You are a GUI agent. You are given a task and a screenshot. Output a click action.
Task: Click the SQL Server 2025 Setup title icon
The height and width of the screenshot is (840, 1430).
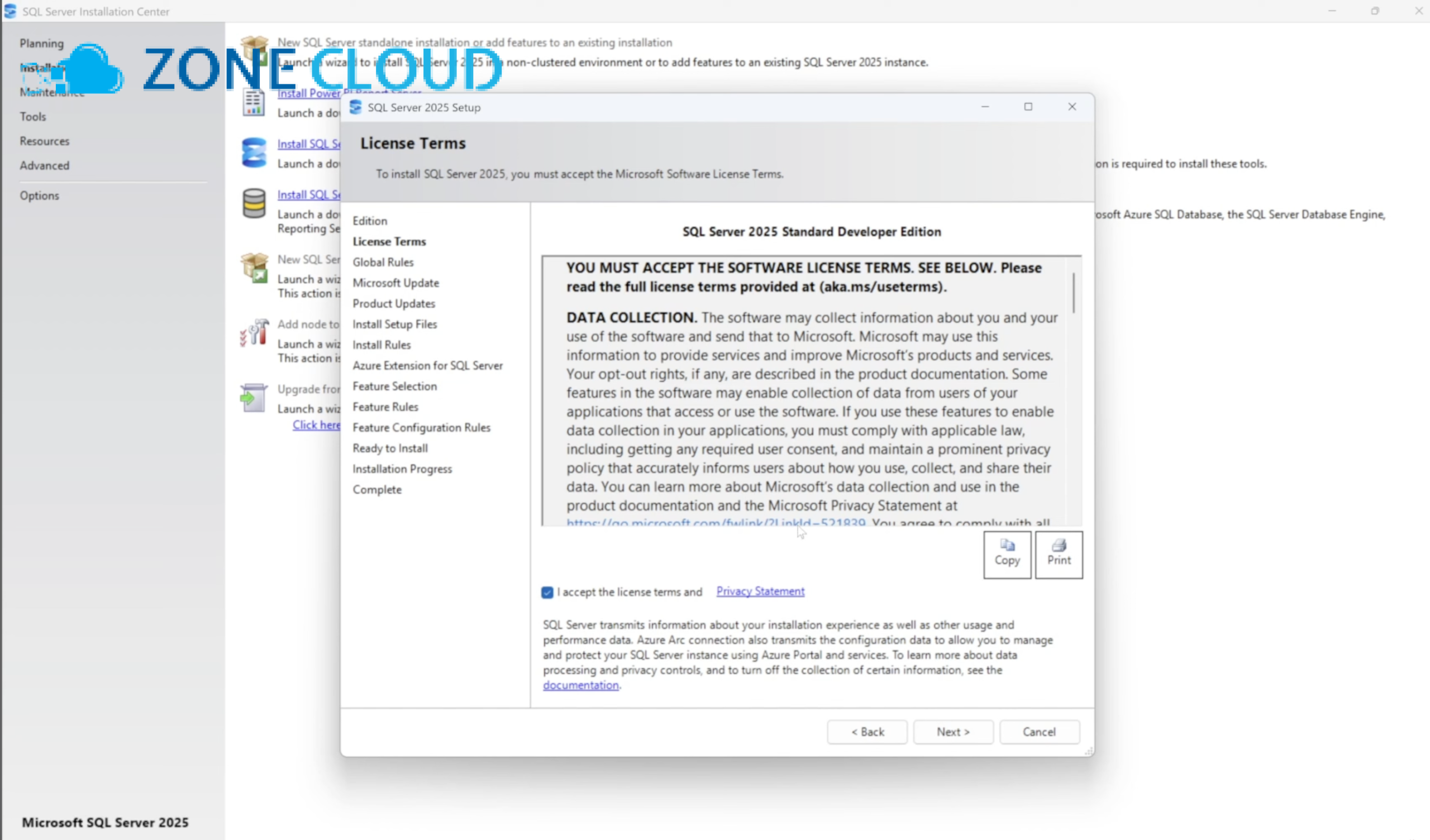tap(355, 107)
